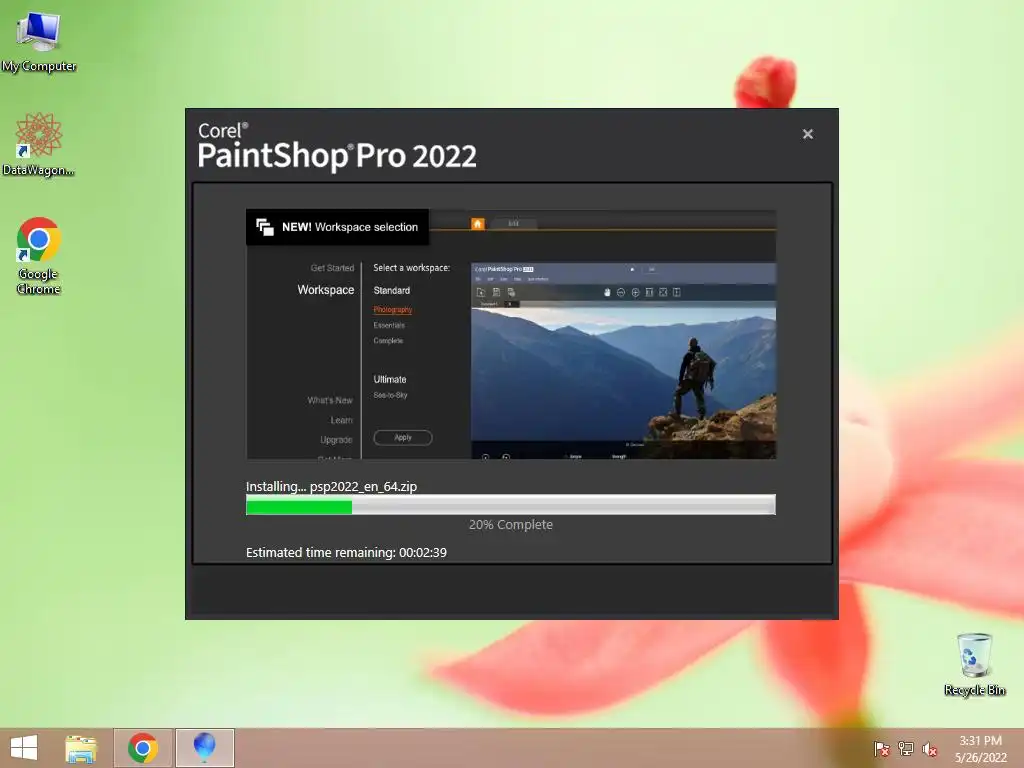Select Sea-to-Sky under Ultimate
The image size is (1024, 768).
click(391, 395)
